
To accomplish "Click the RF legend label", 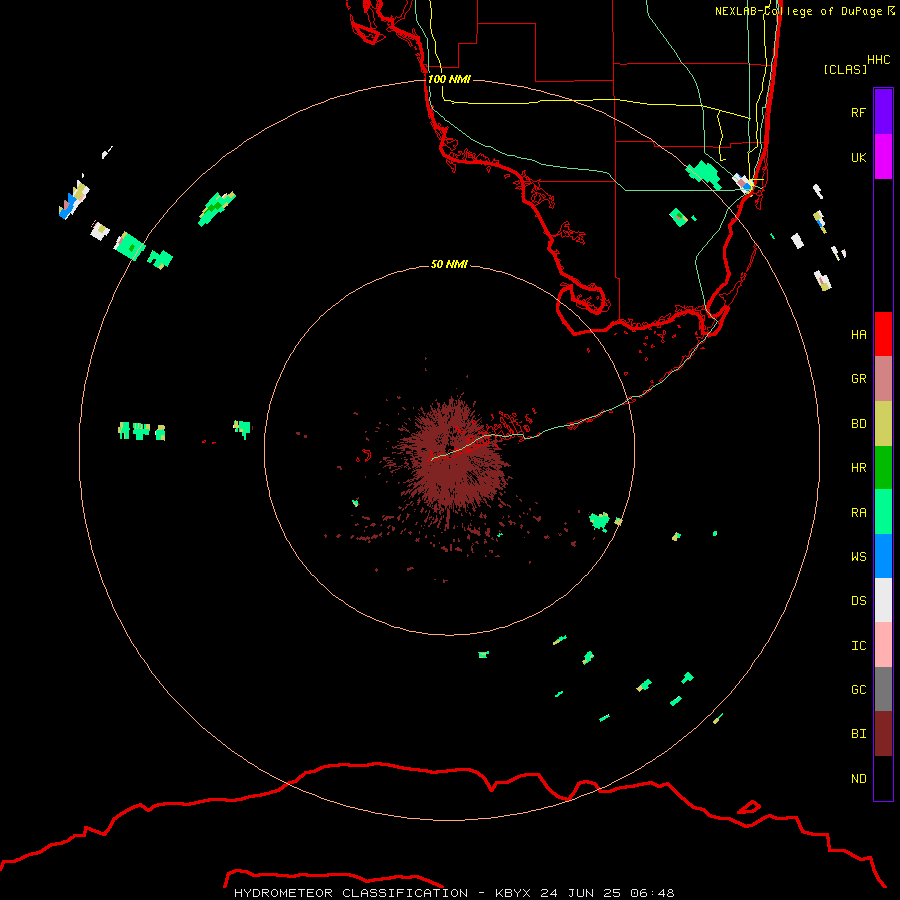I will click(x=858, y=112).
